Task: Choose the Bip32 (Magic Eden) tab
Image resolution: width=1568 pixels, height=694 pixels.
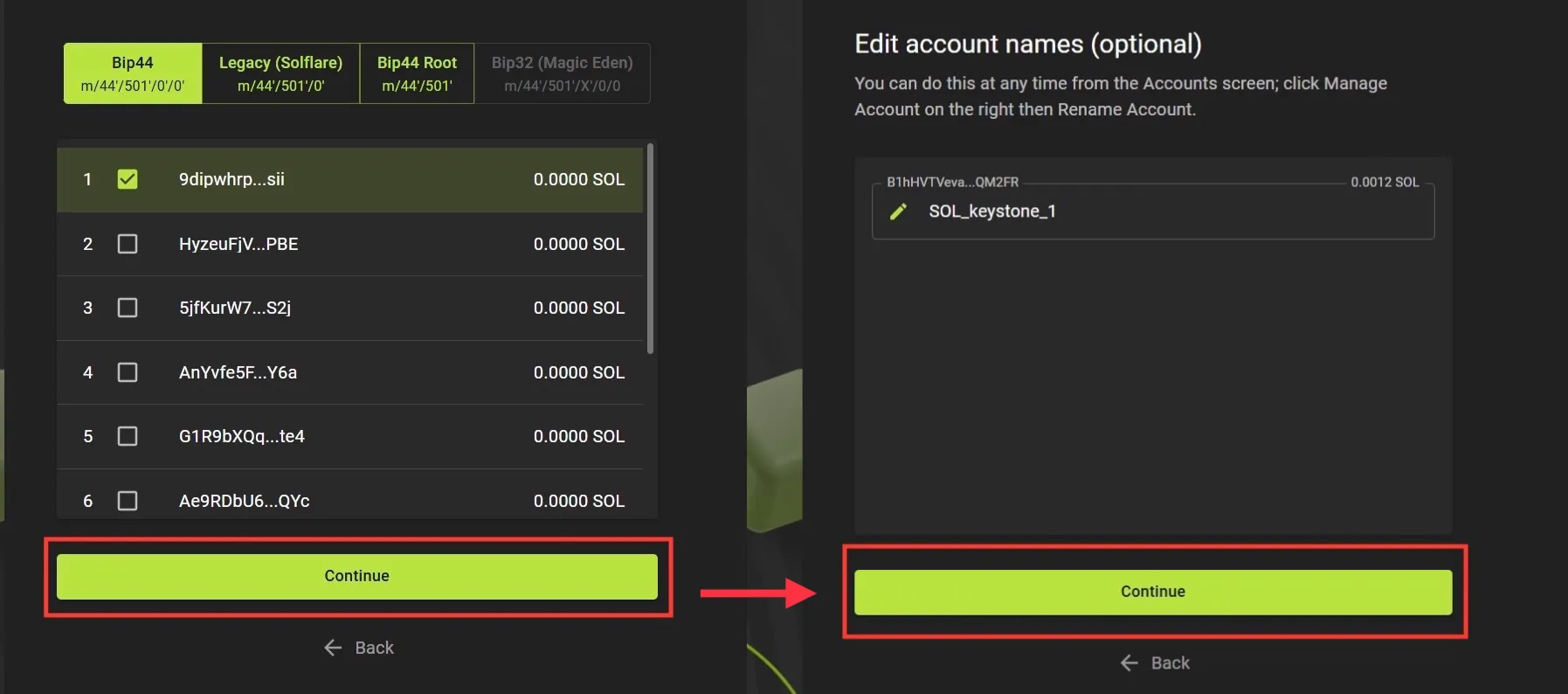Action: click(x=562, y=73)
